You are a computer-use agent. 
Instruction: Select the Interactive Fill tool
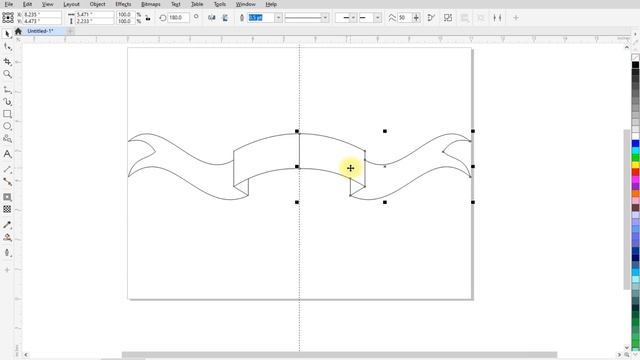pyautogui.click(x=7, y=237)
